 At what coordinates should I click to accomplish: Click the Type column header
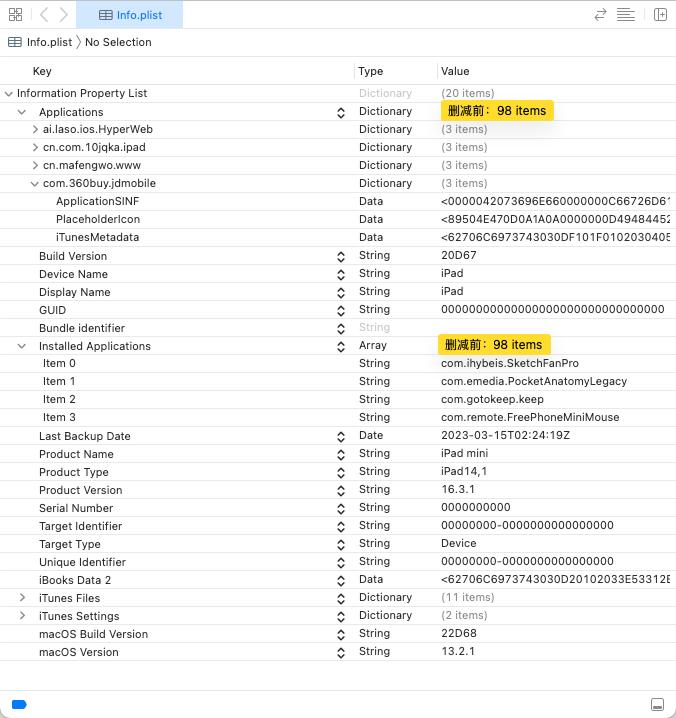(x=371, y=71)
